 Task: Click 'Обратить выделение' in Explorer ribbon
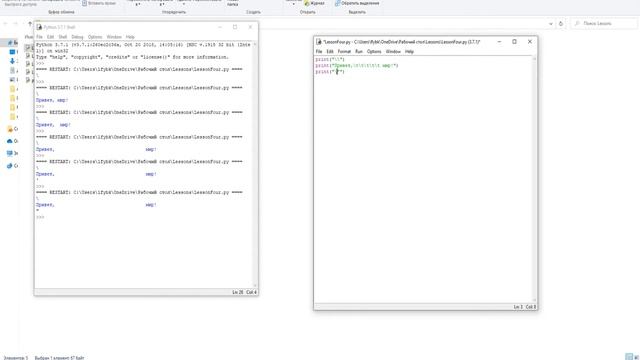point(357,3)
